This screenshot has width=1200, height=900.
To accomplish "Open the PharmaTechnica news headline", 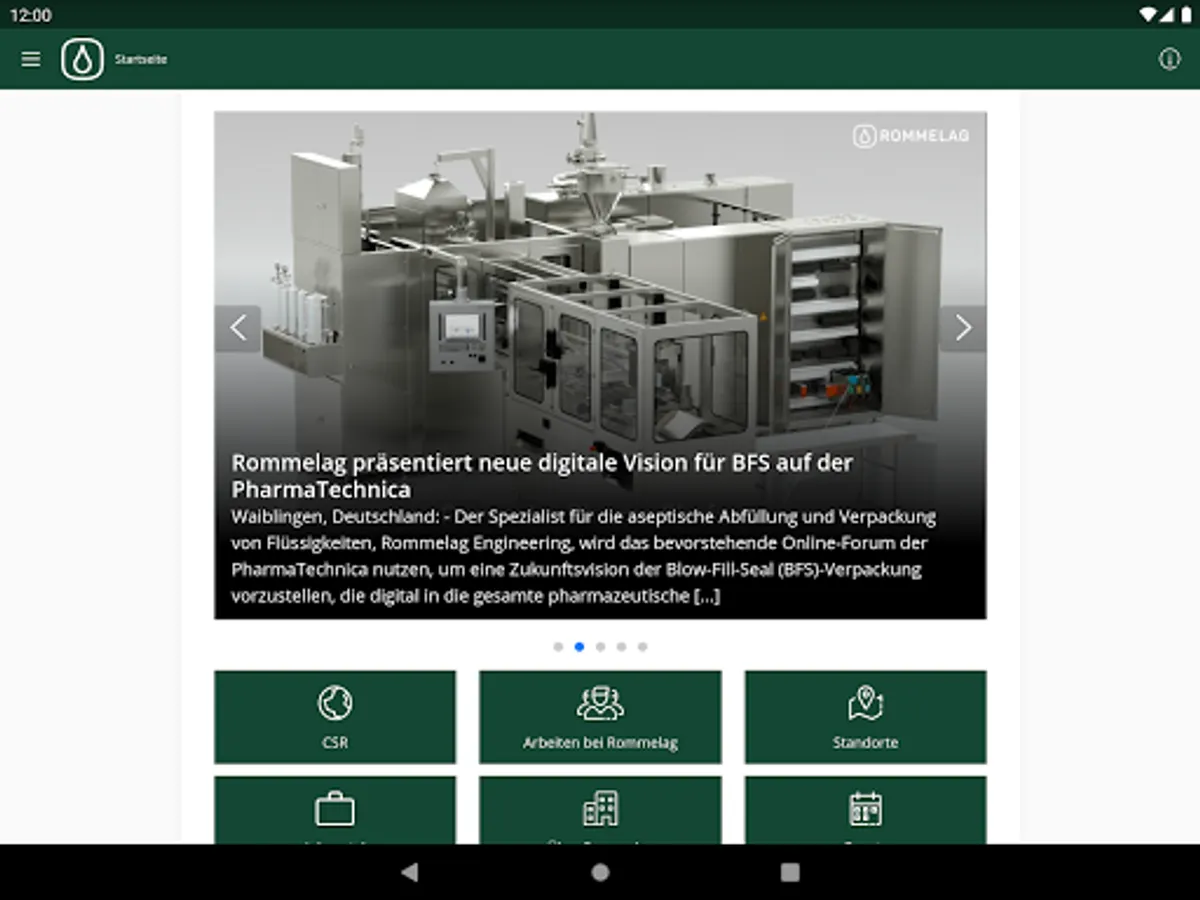I will (542, 476).
